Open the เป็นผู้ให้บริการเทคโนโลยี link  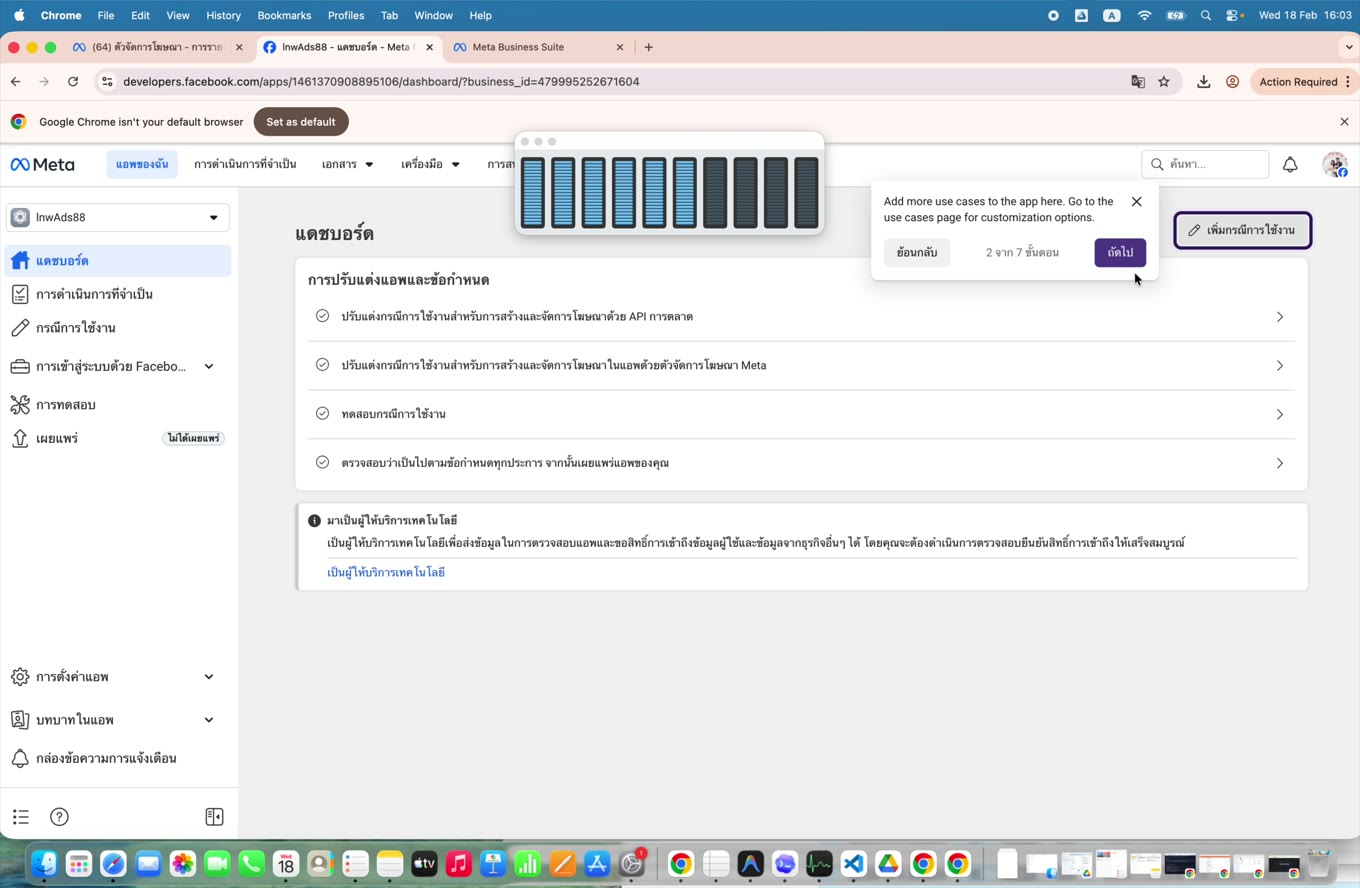click(386, 573)
